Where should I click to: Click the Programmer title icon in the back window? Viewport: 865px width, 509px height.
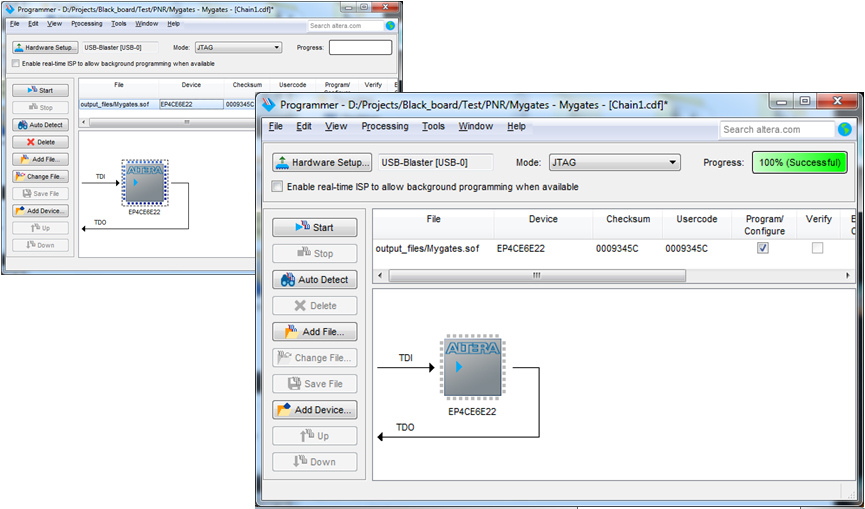pyautogui.click(x=9, y=9)
